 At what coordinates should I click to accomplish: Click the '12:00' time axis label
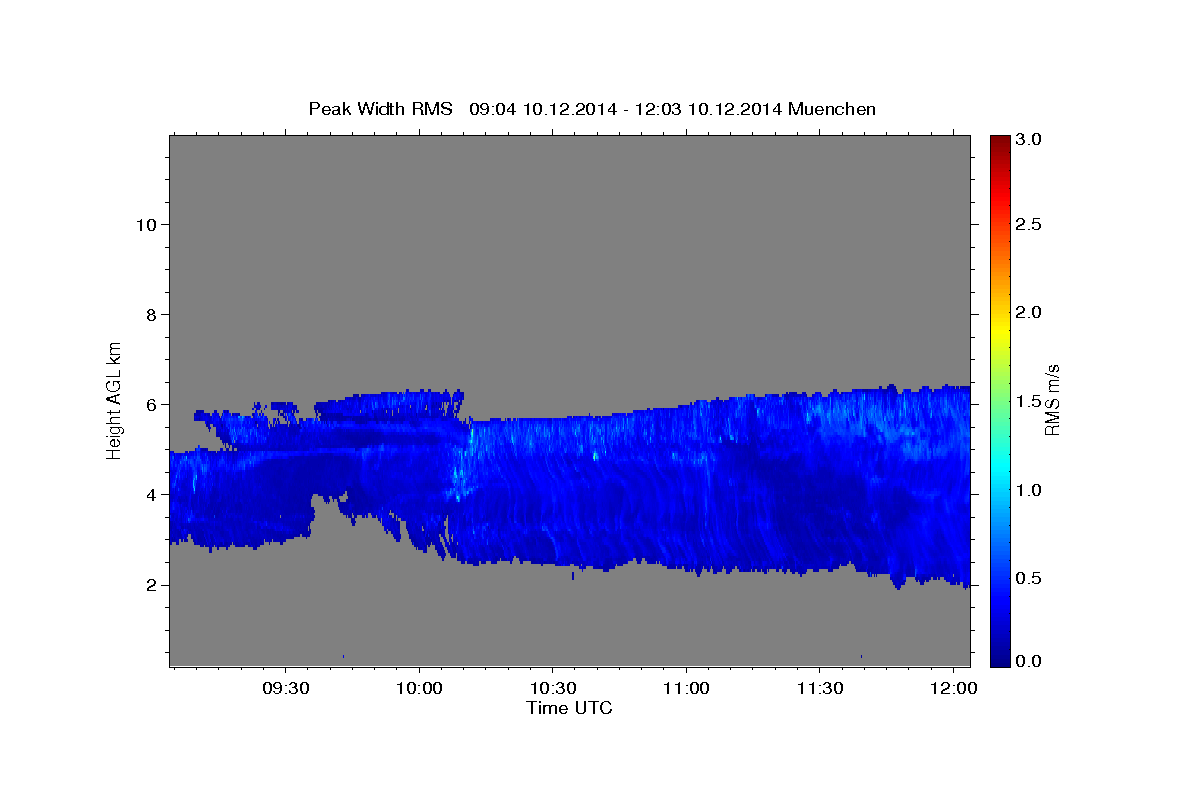(954, 690)
